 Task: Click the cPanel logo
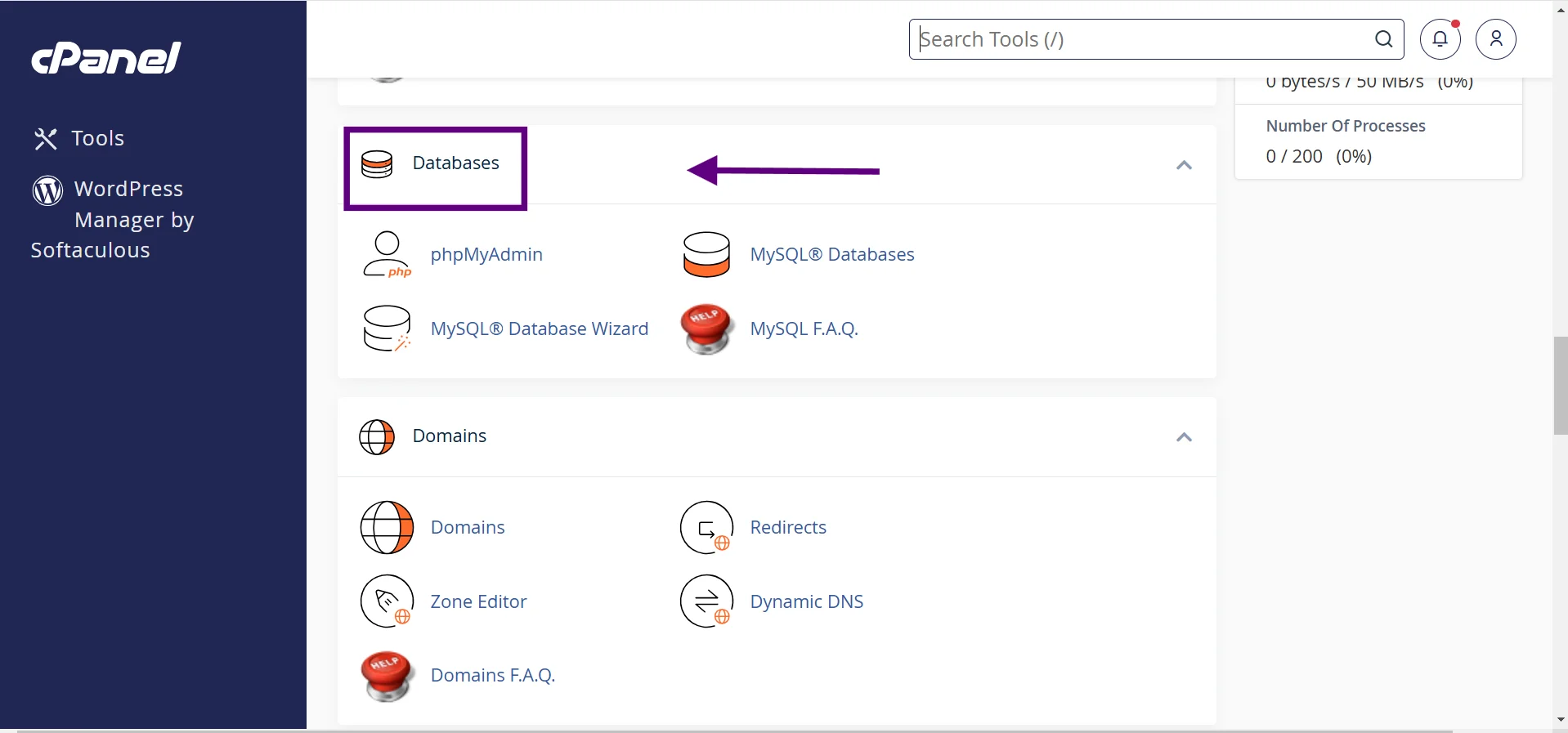click(x=106, y=58)
